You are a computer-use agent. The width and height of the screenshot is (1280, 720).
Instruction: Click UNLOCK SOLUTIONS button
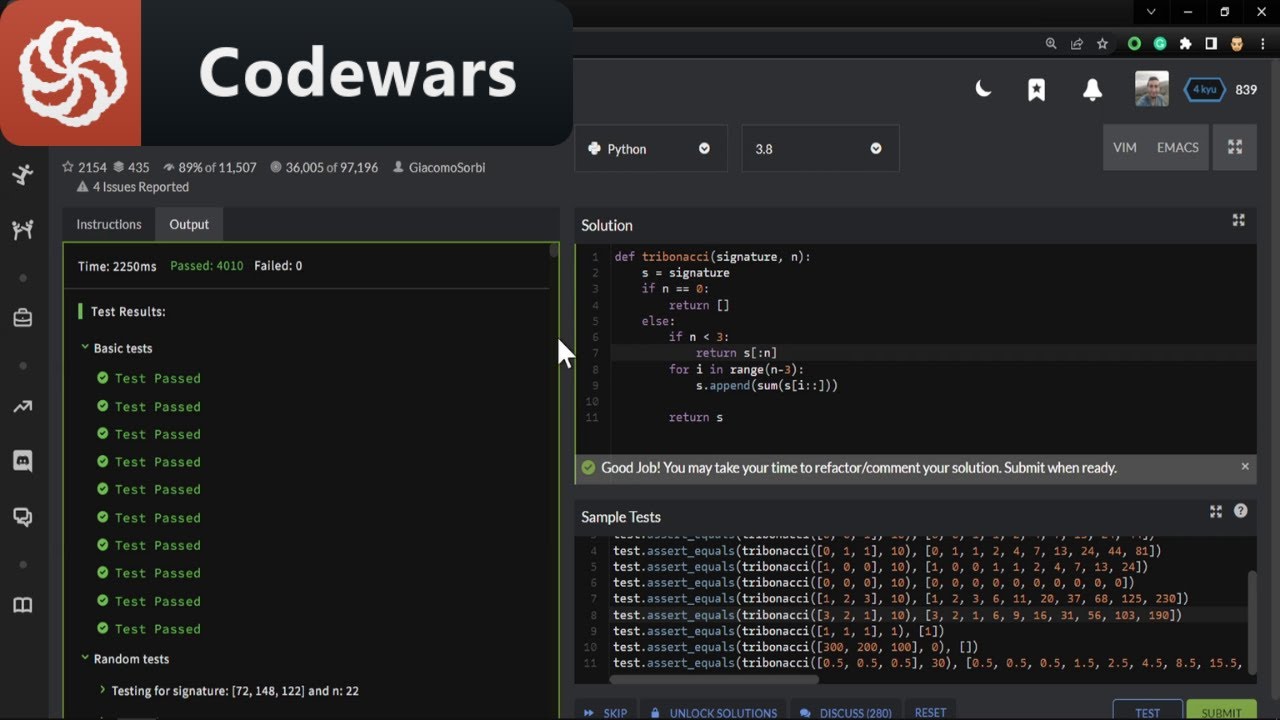(x=714, y=712)
